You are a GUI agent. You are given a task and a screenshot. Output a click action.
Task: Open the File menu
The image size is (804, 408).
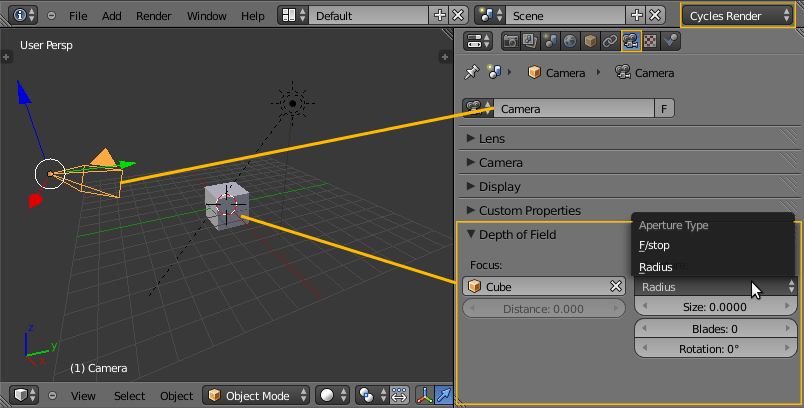tap(78, 16)
